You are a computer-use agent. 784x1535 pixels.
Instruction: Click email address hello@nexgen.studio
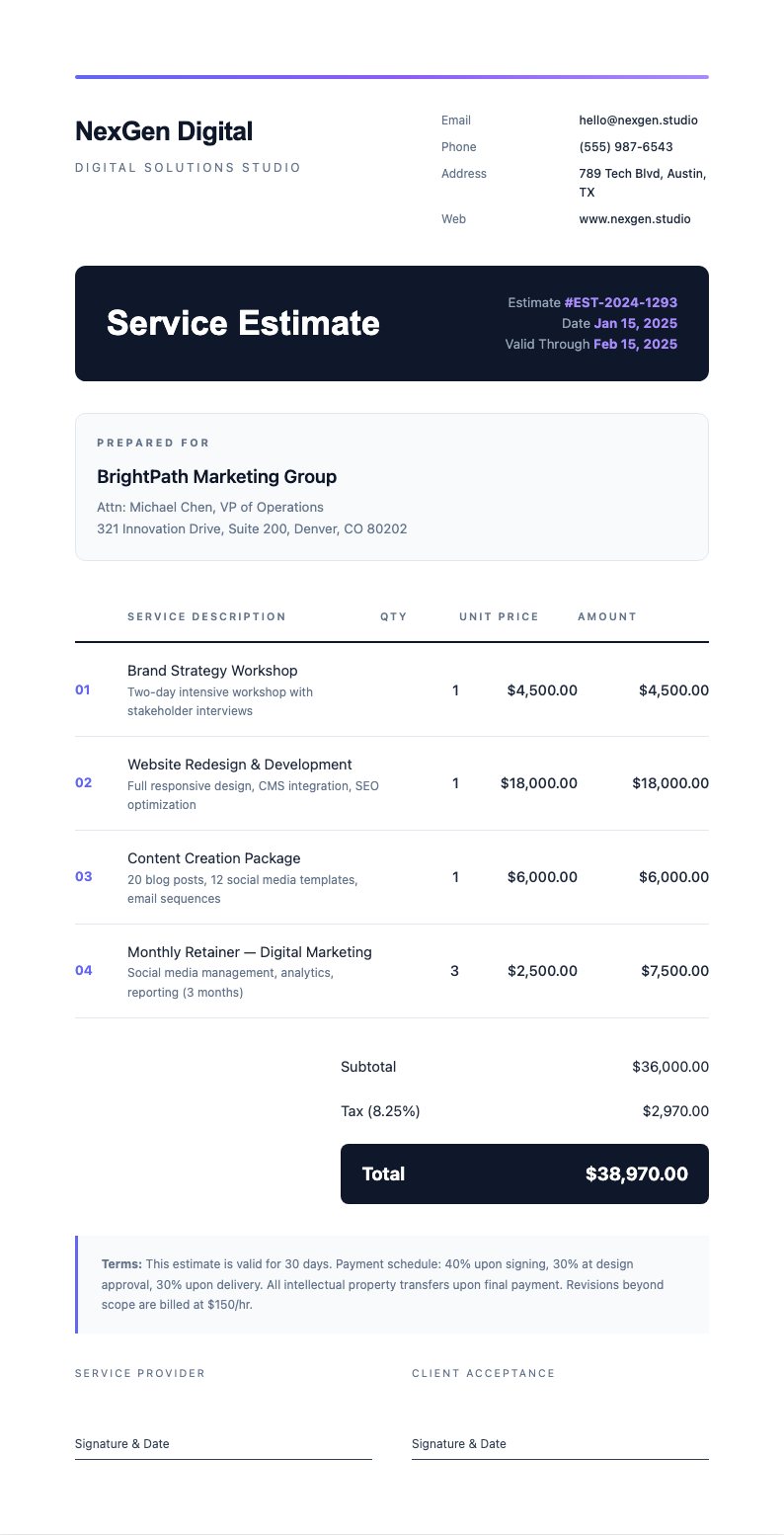[638, 121]
